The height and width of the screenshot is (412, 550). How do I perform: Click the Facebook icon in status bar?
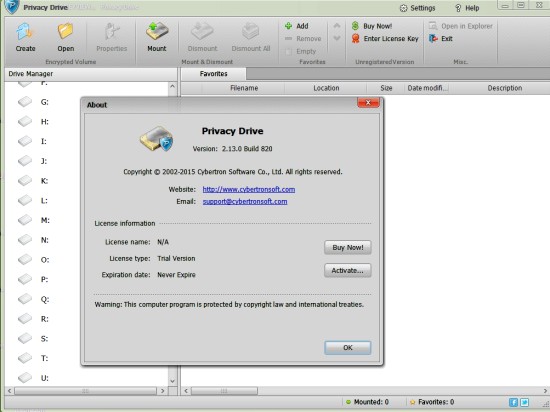(513, 402)
